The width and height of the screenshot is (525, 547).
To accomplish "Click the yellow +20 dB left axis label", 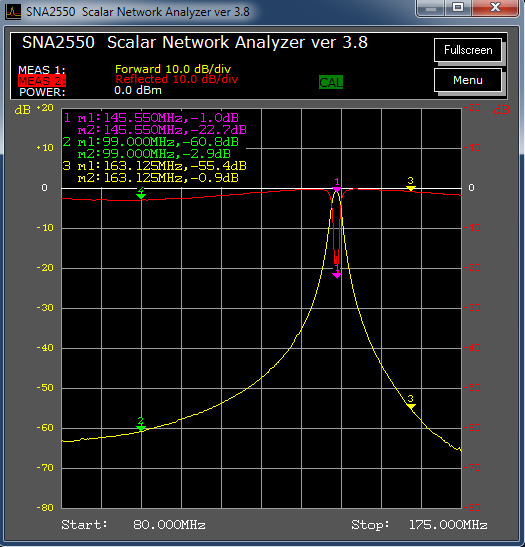I will tap(45, 108).
